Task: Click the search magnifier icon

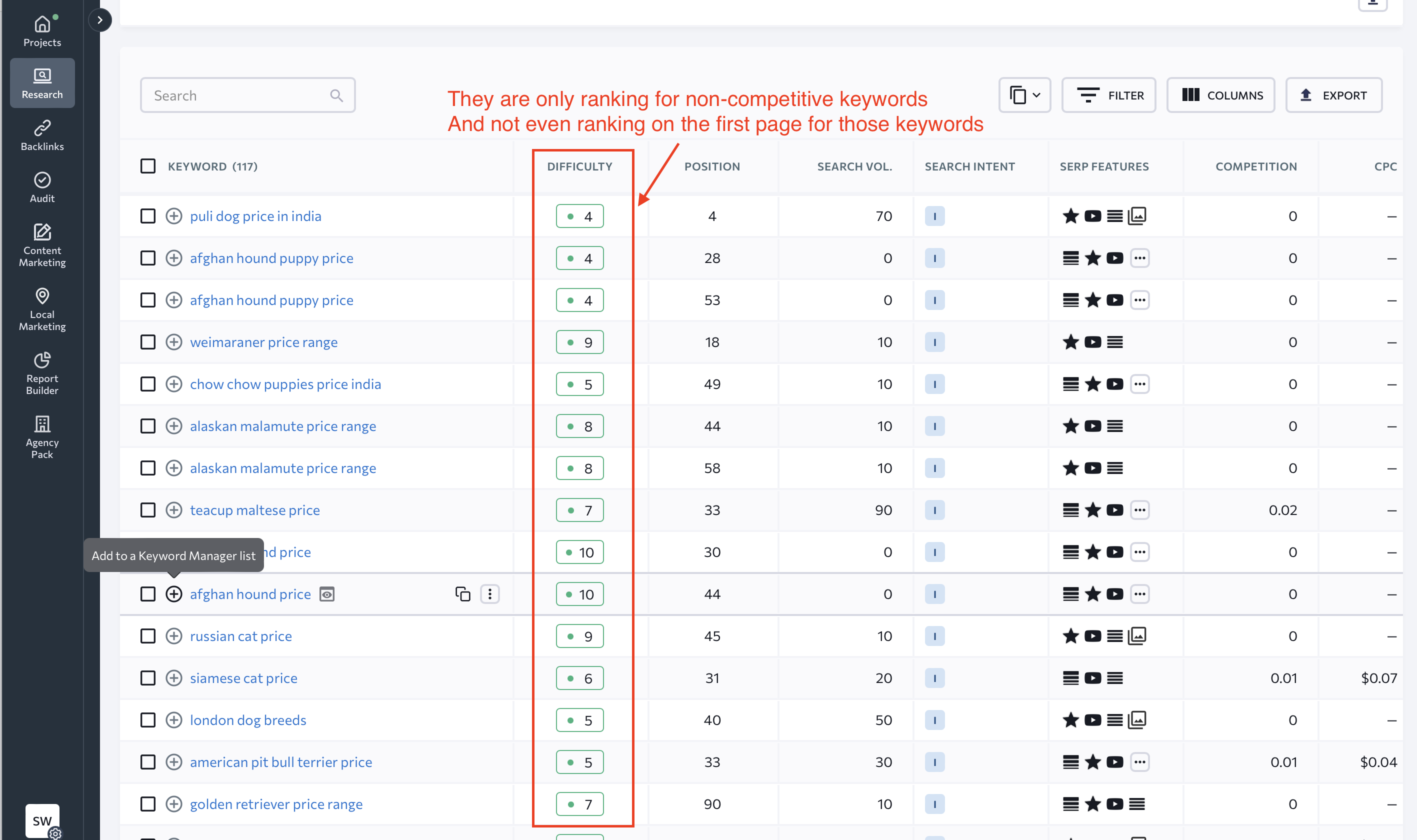Action: tap(336, 95)
